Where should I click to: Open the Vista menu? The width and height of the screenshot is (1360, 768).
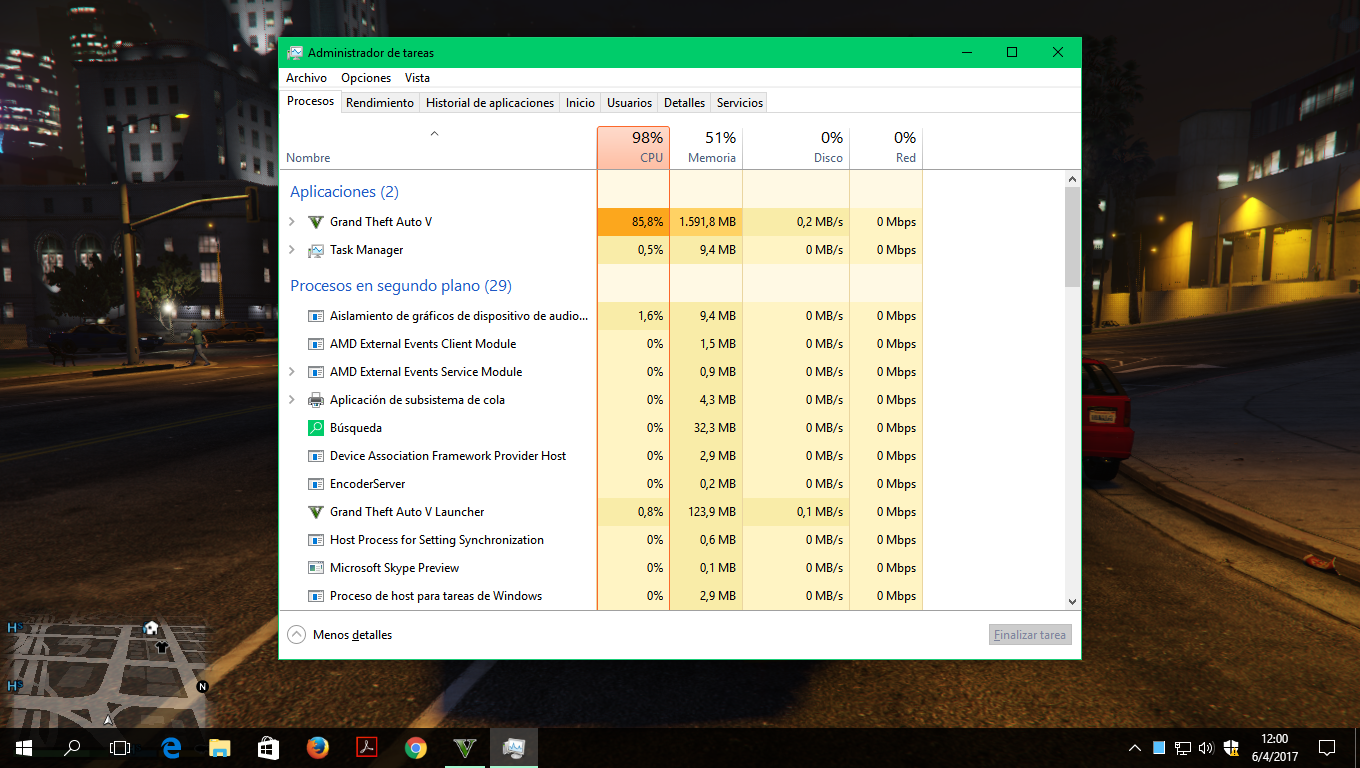tap(417, 78)
